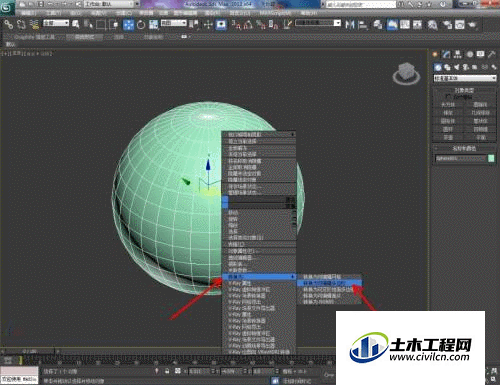Choose Convert to Editable Patch
This screenshot has width=500, height=385.
click(329, 296)
